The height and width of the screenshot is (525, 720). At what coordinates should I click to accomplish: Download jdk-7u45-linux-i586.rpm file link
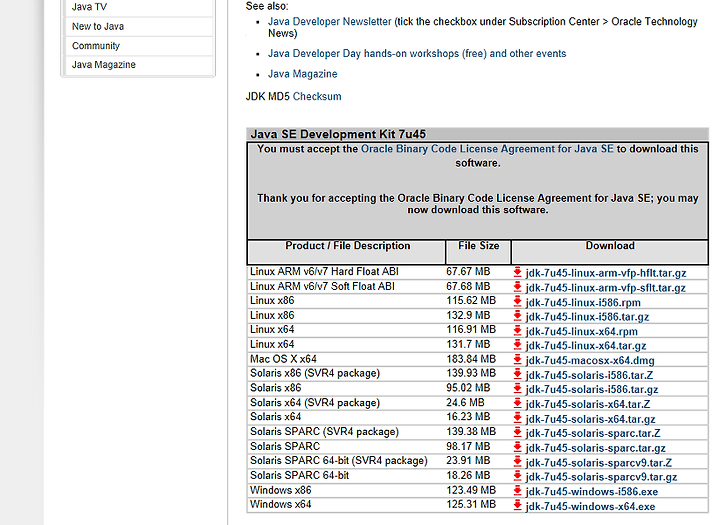583,303
